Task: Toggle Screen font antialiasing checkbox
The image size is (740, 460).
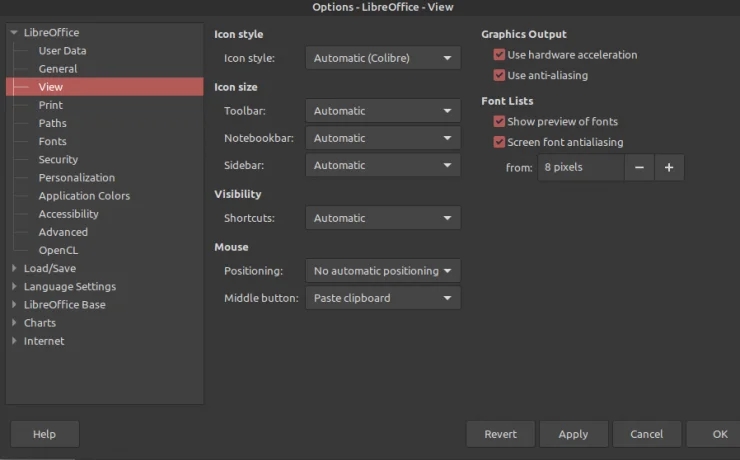Action: click(499, 142)
